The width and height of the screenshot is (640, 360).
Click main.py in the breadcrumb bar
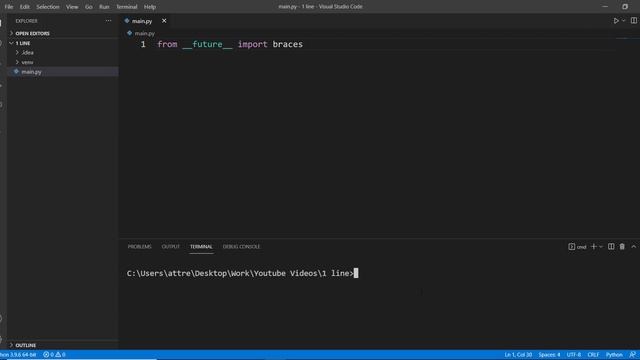click(x=144, y=33)
